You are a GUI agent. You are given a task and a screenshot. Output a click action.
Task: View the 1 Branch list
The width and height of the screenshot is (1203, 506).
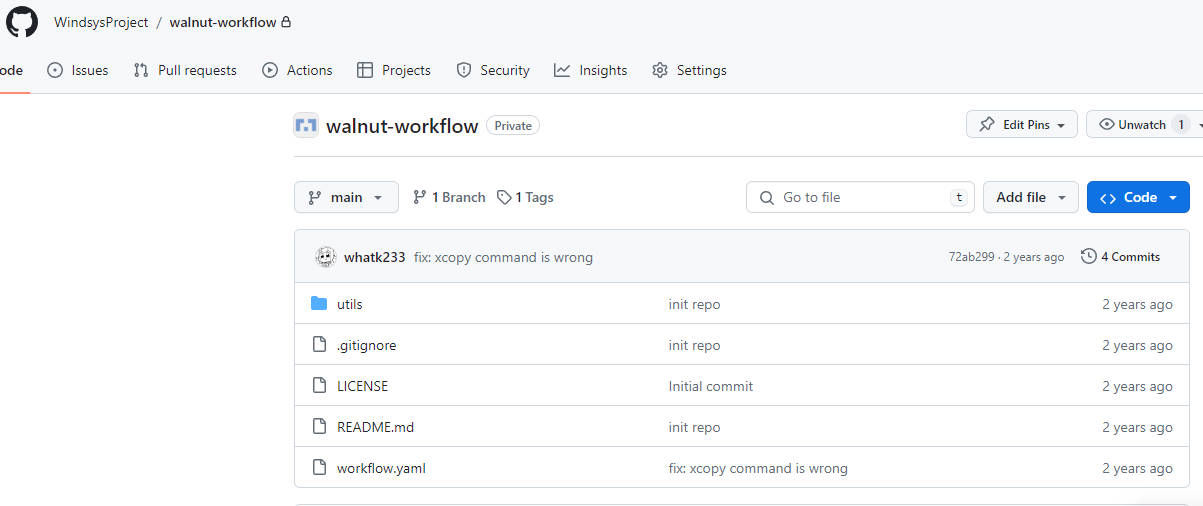449,197
